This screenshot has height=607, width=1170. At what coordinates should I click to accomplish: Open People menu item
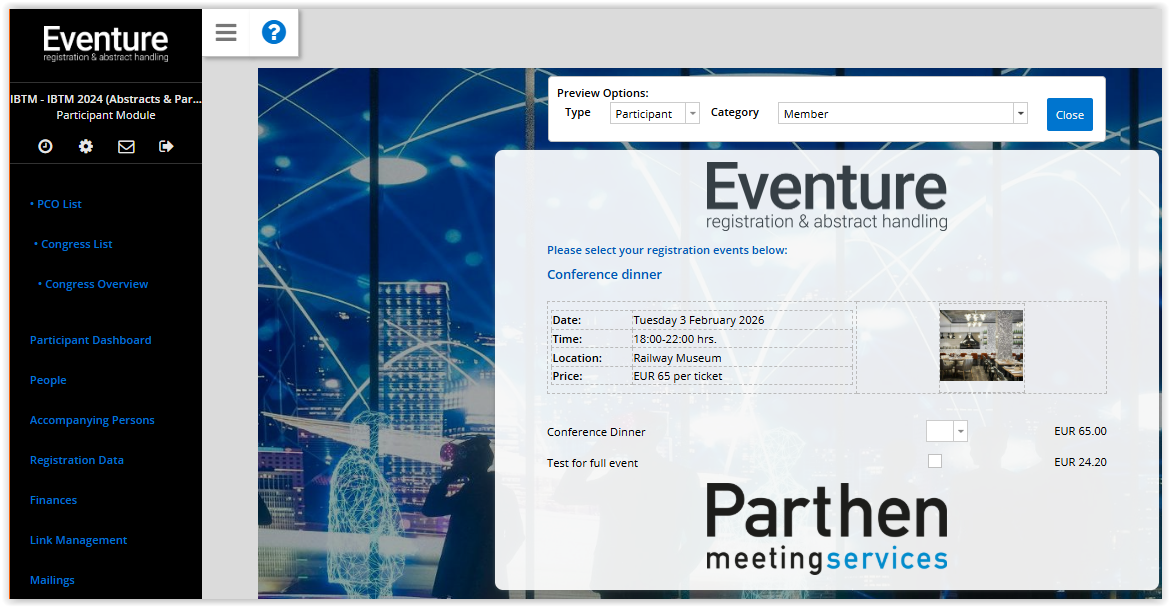[x=48, y=380]
